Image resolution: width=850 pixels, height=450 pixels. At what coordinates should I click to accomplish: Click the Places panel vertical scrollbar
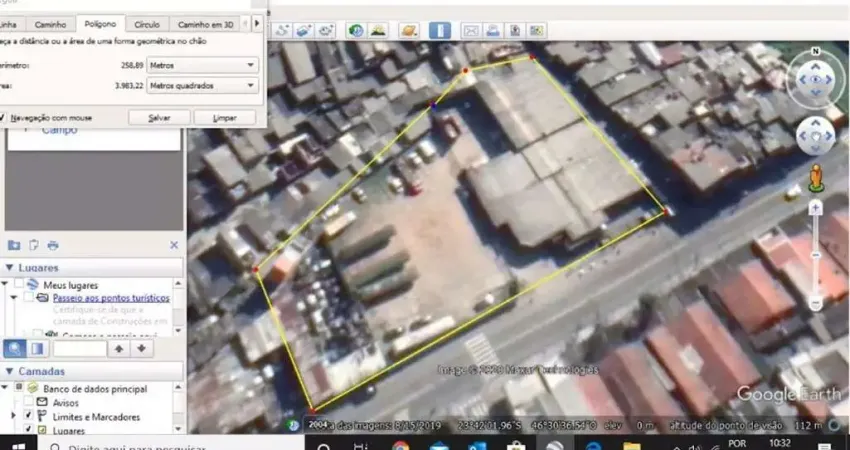pos(178,307)
